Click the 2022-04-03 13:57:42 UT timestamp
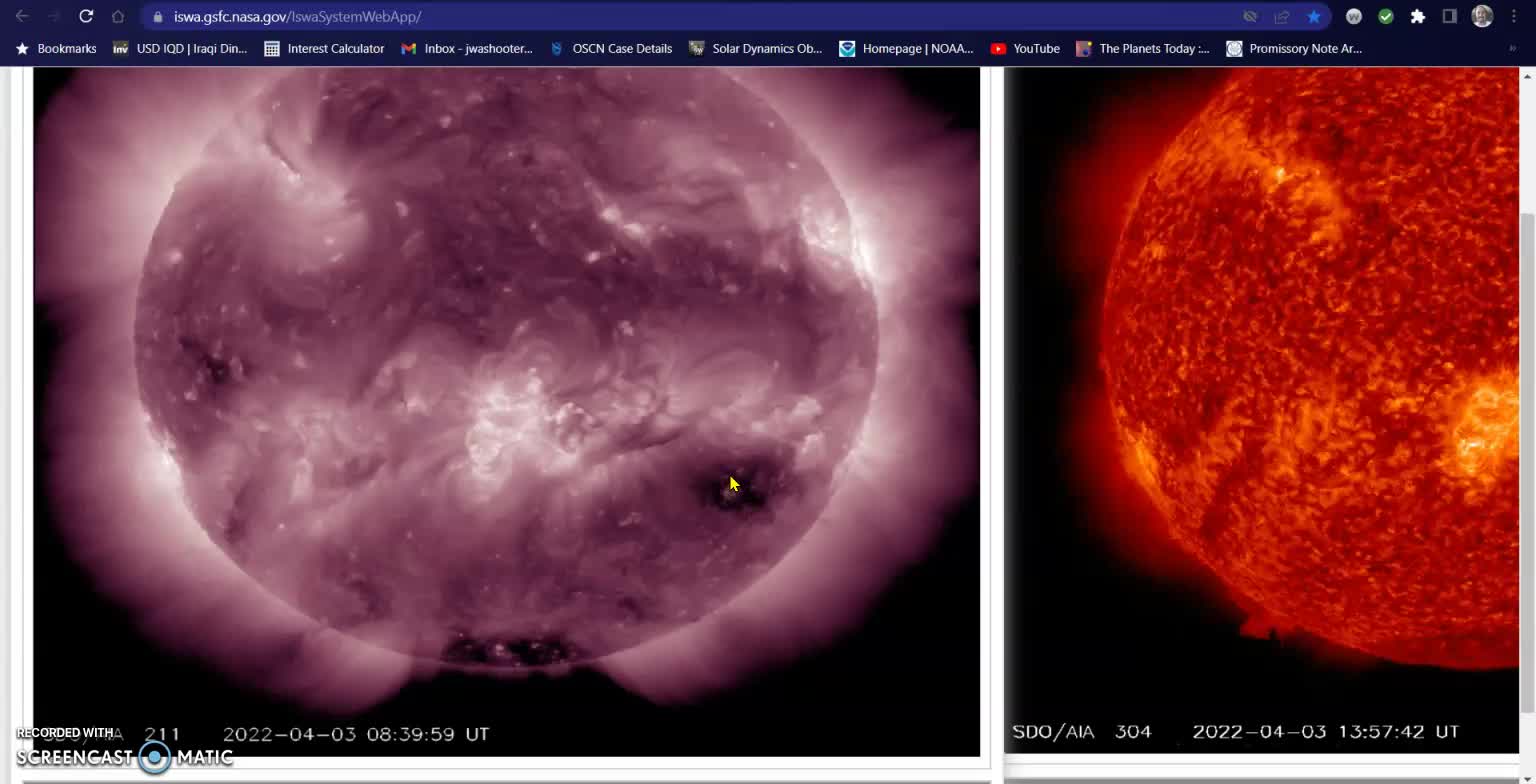Image resolution: width=1536 pixels, height=784 pixels. pyautogui.click(x=1326, y=732)
